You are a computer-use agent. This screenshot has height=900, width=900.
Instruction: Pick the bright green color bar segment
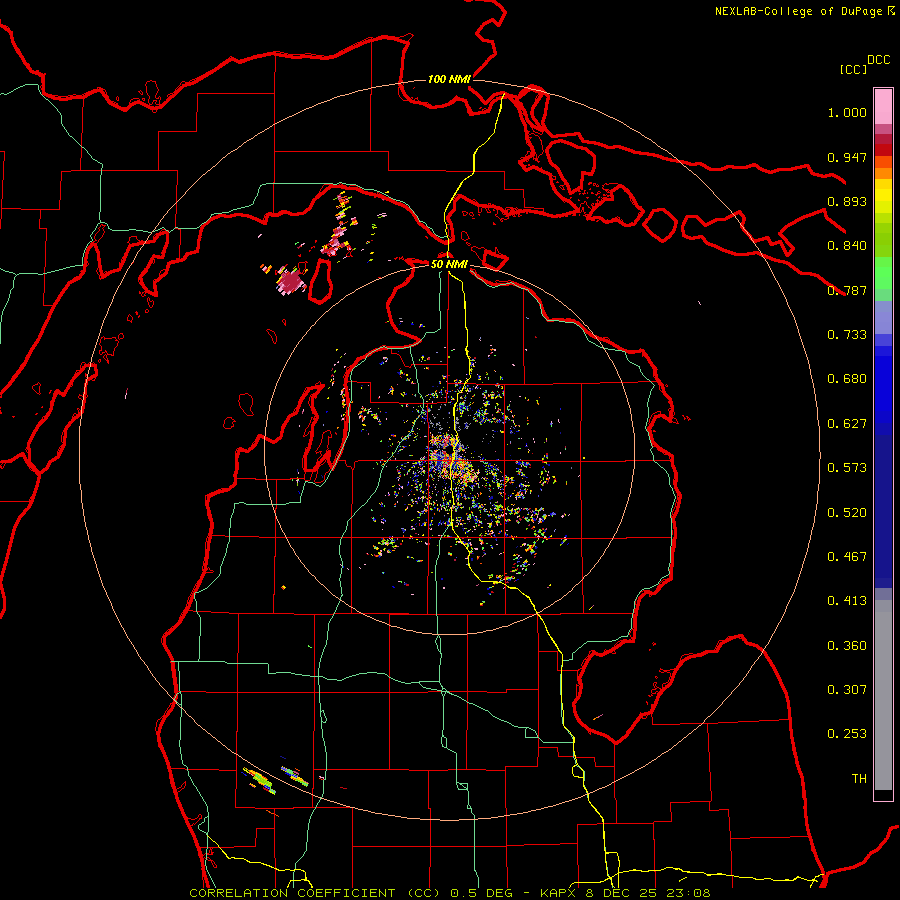pyautogui.click(x=883, y=273)
